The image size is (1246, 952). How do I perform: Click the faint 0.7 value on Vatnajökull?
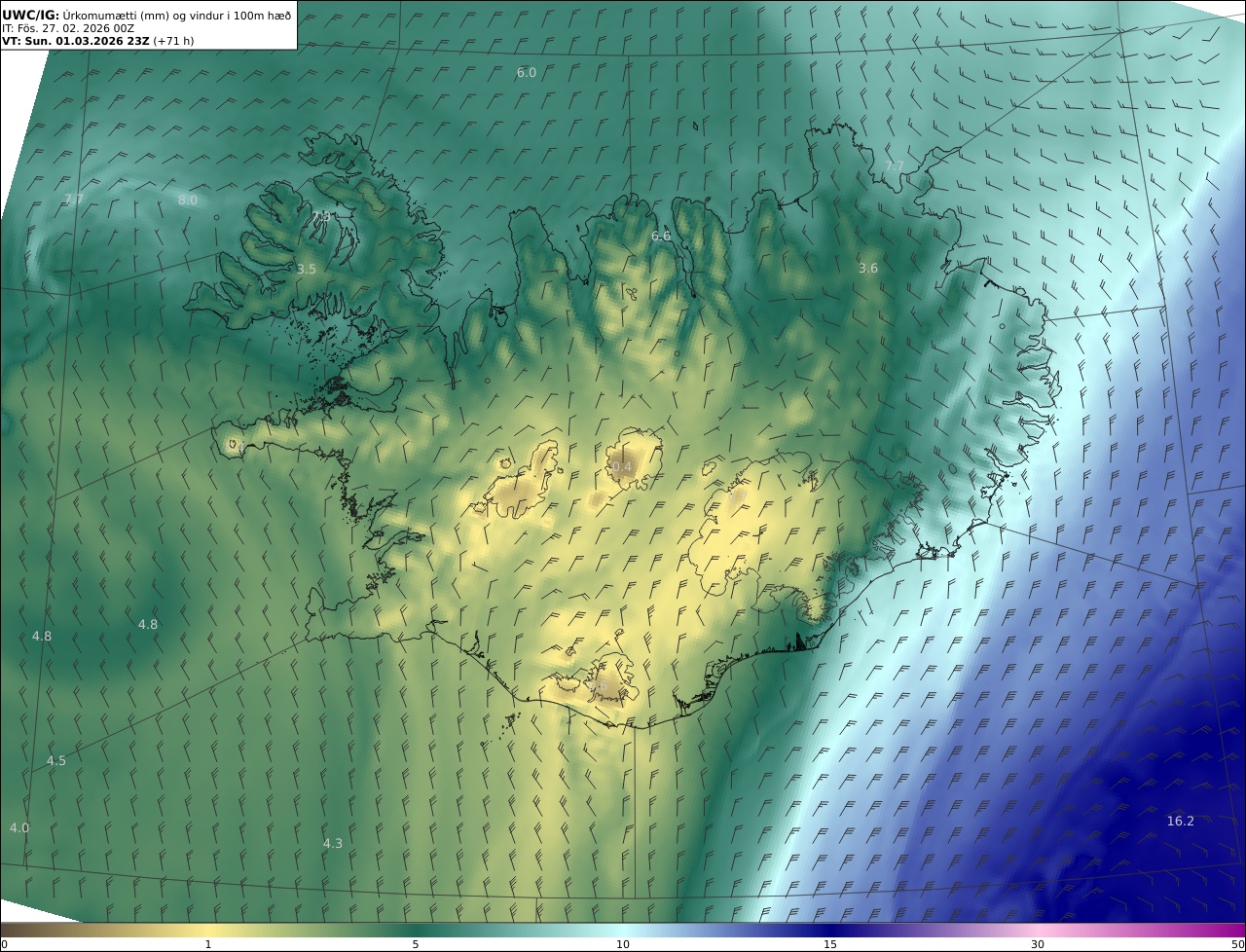737,495
